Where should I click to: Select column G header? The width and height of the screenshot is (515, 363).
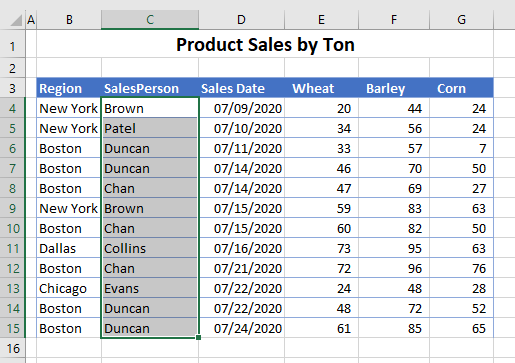(461, 20)
